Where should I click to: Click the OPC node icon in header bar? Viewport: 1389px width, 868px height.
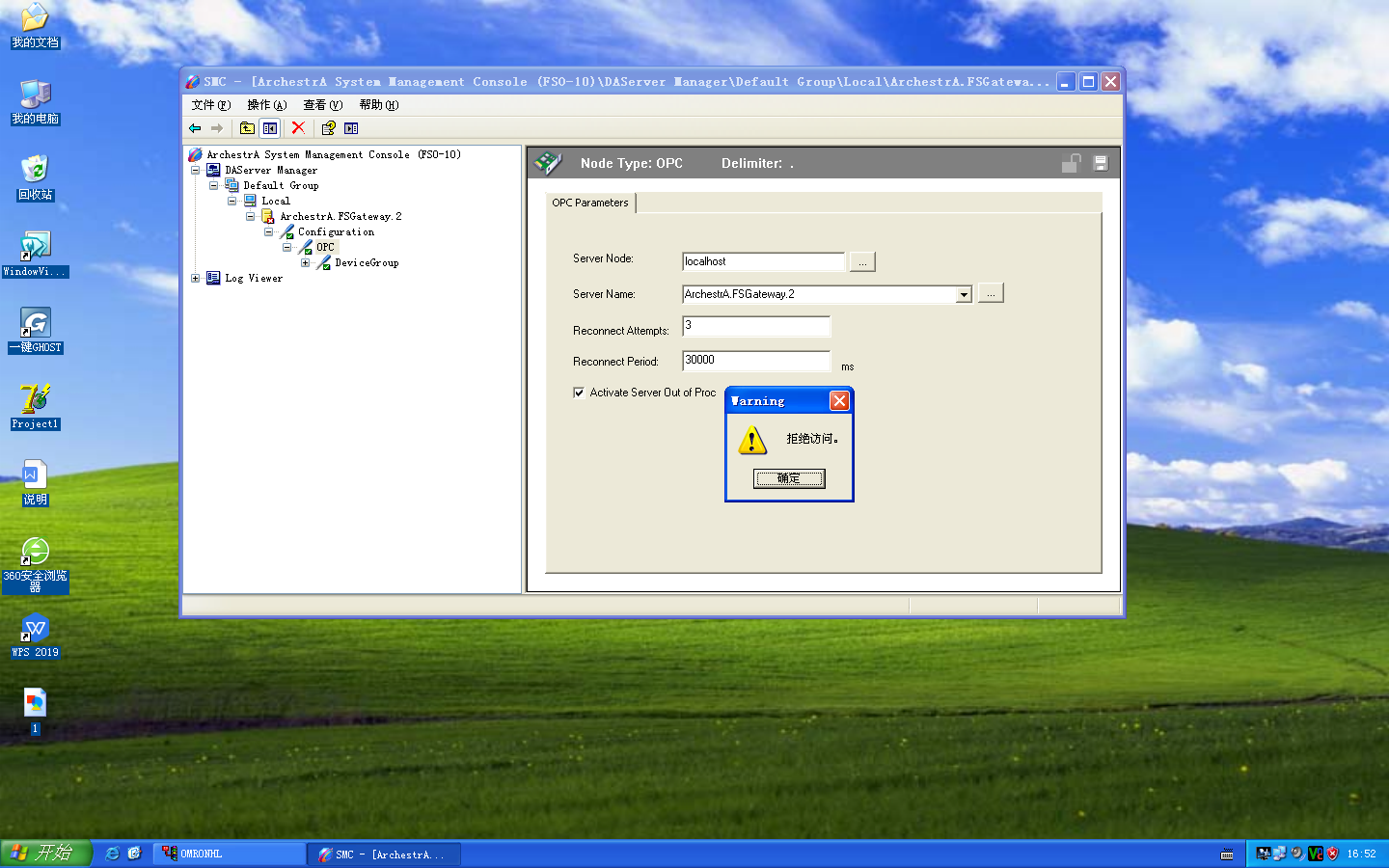[x=548, y=163]
